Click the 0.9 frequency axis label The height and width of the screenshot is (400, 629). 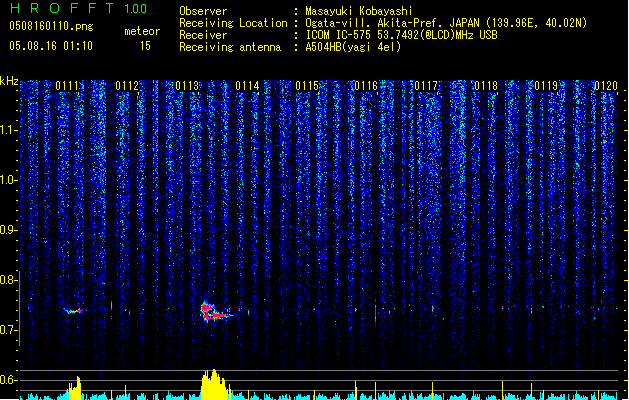coord(9,230)
